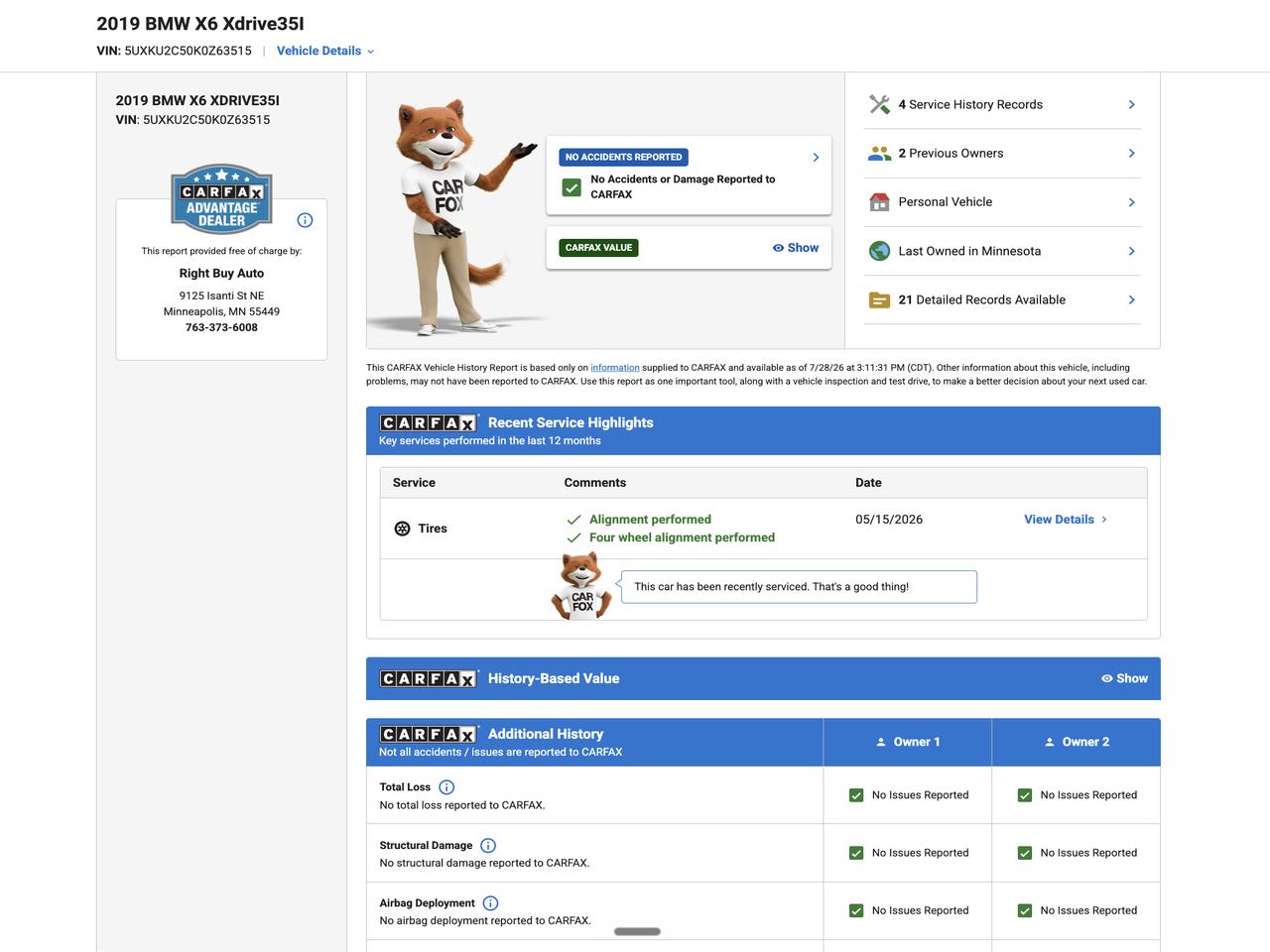Click the globe icon for Last Owned in Minnesota
This screenshot has height=952, width=1270.
879,251
